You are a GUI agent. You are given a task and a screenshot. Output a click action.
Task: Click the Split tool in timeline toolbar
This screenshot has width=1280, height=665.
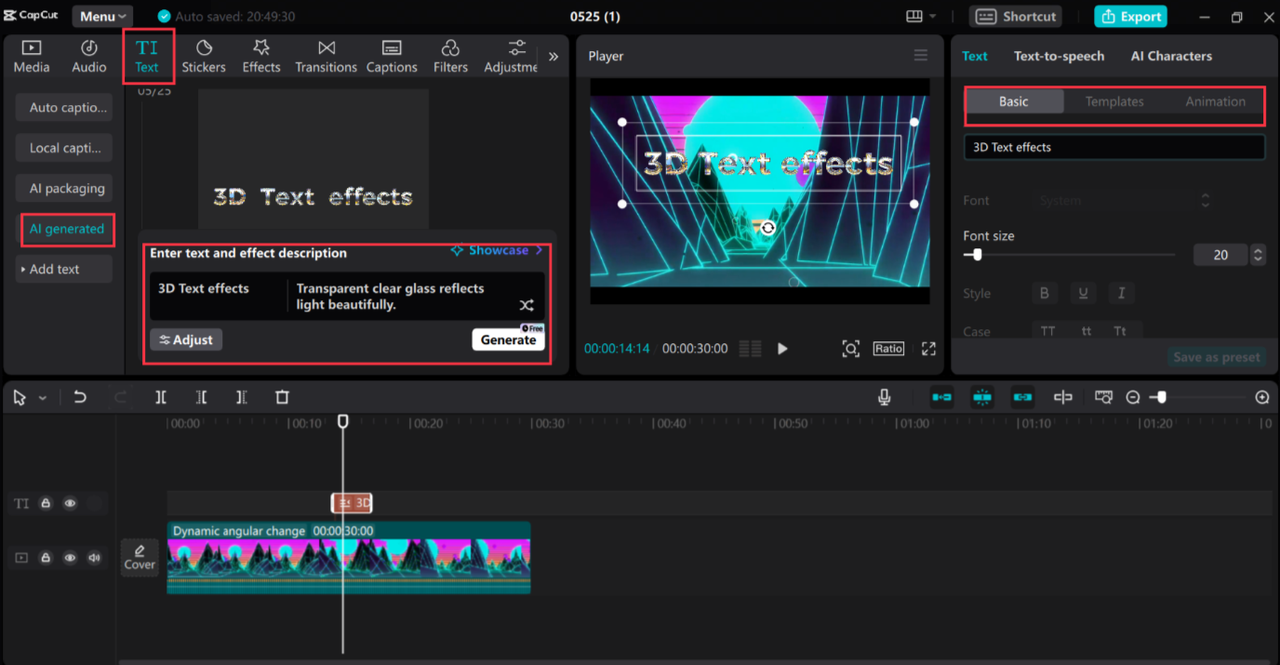[161, 397]
